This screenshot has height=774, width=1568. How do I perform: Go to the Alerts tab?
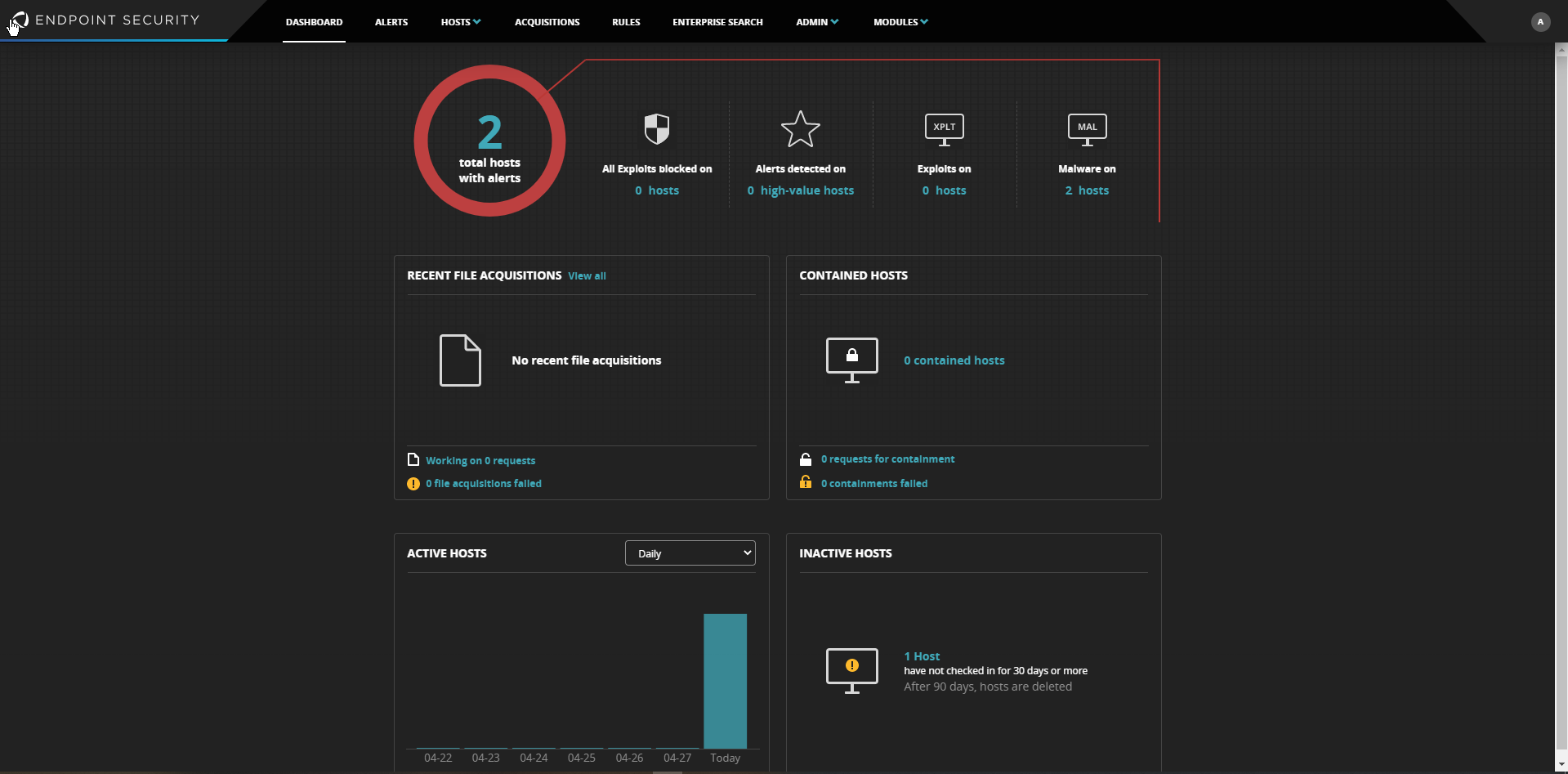(x=391, y=22)
